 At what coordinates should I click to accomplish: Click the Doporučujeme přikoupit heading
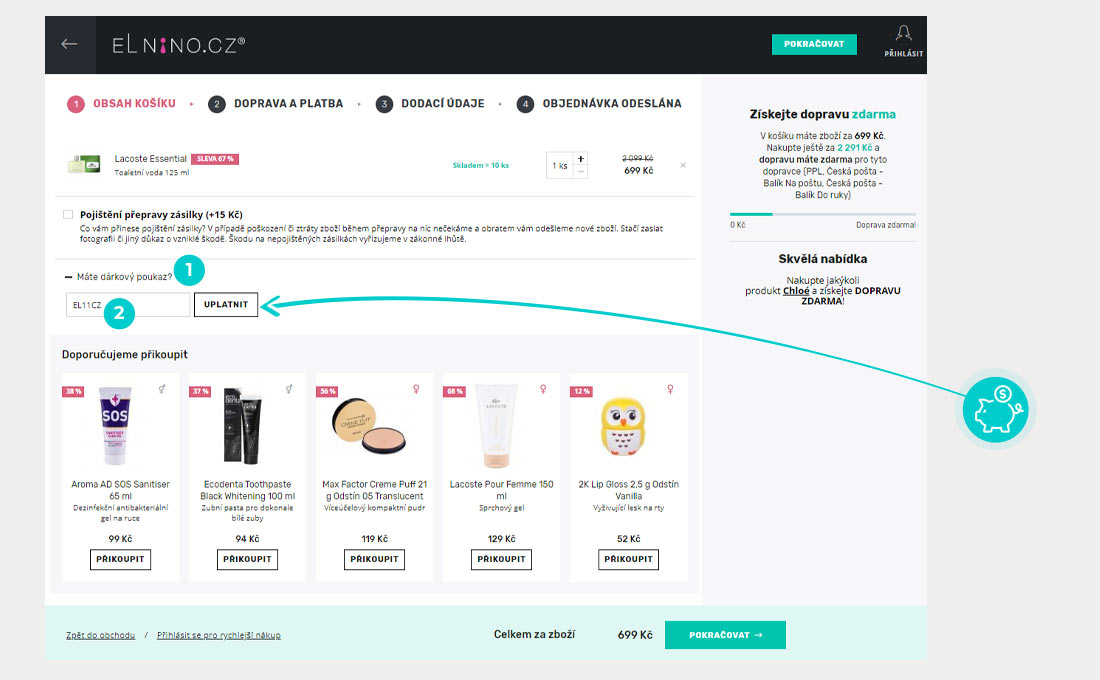(125, 354)
